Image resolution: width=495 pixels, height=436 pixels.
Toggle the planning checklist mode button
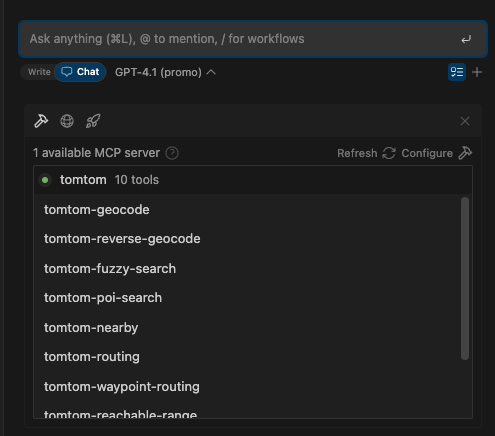click(x=457, y=72)
